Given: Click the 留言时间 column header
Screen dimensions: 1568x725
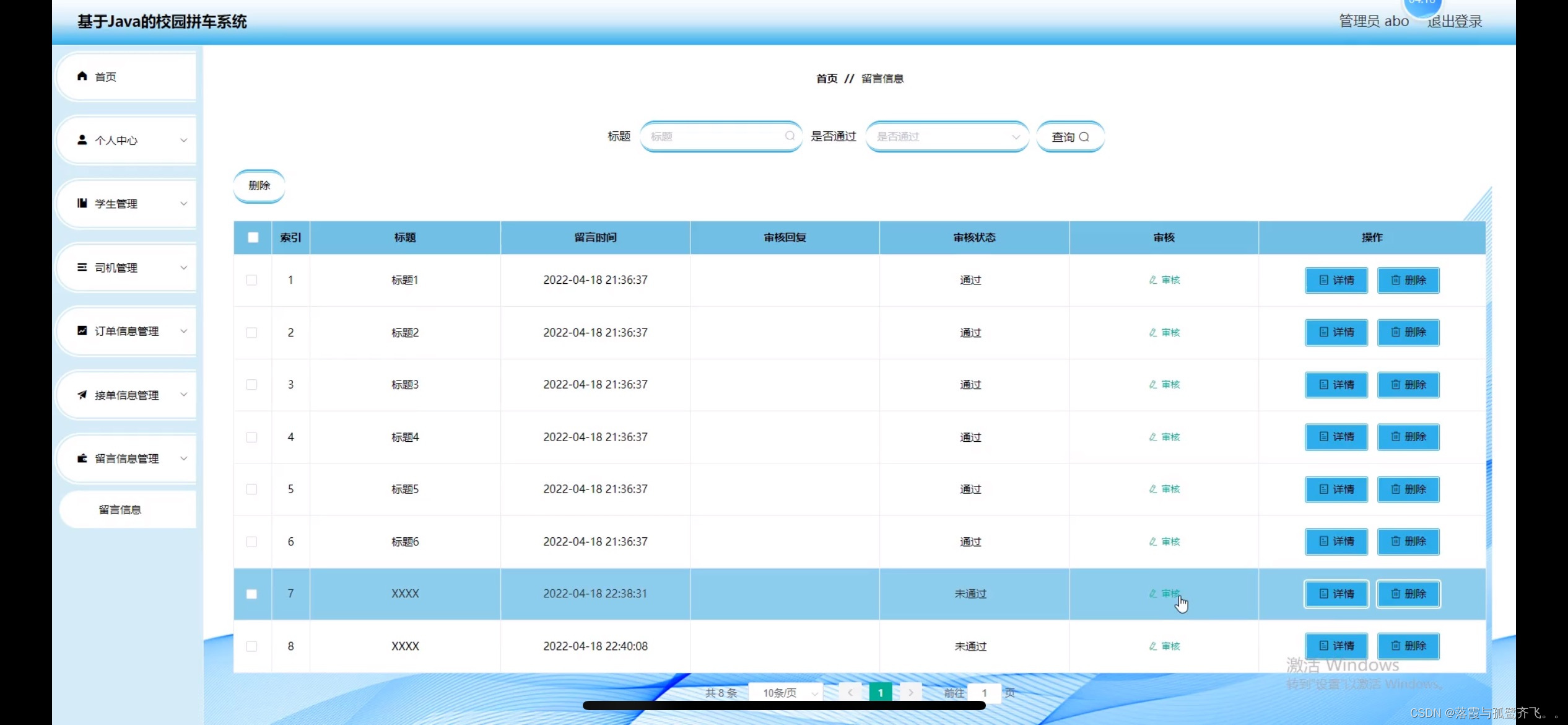Looking at the screenshot, I should coord(595,237).
